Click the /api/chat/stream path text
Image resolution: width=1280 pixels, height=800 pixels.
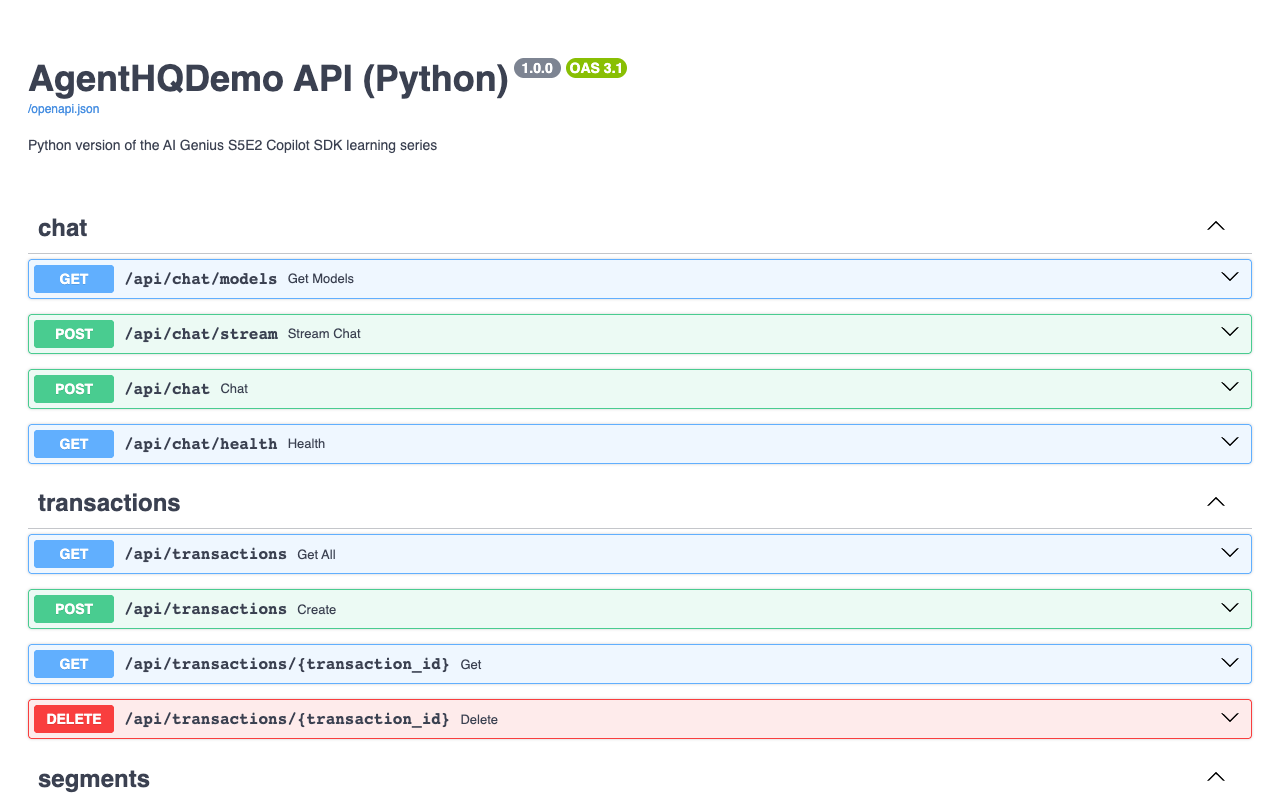pos(201,334)
